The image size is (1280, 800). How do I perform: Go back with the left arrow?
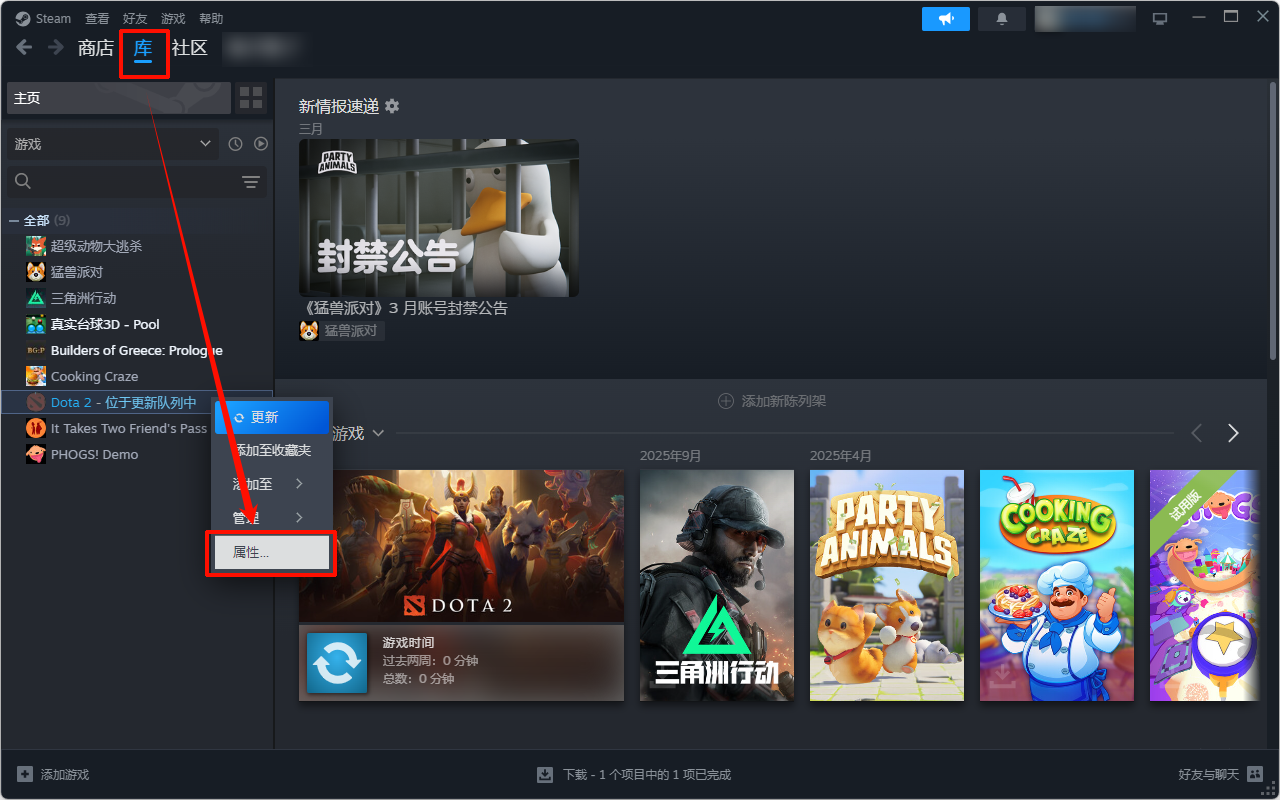24,47
